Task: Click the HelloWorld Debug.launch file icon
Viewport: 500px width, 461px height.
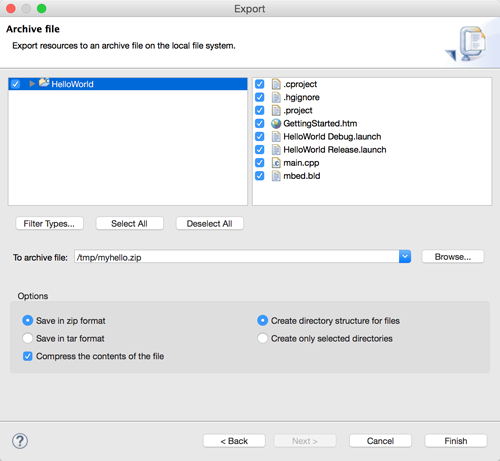Action: 276,137
